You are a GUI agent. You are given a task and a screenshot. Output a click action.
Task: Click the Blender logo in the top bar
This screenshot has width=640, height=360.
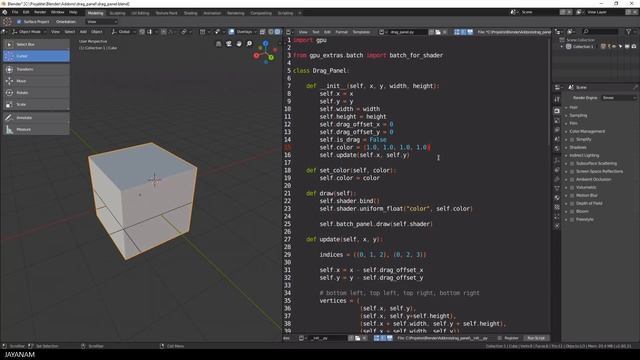click(5, 12)
